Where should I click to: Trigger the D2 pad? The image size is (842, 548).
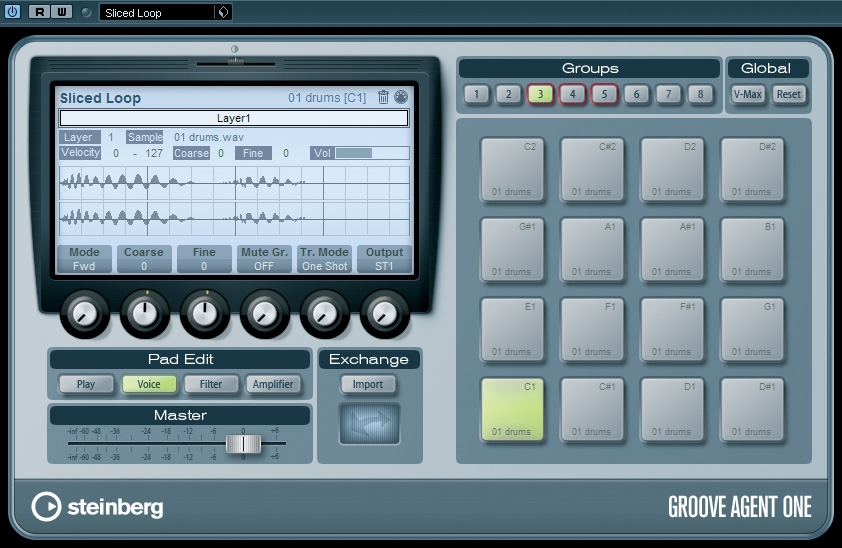click(x=672, y=170)
